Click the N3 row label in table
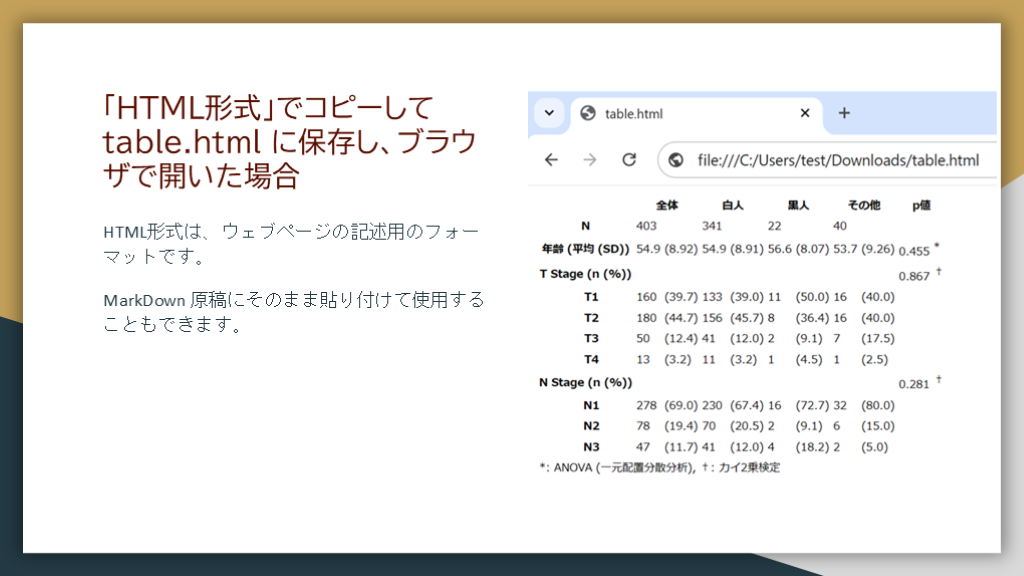Viewport: 1024px width, 576px height. tap(591, 447)
